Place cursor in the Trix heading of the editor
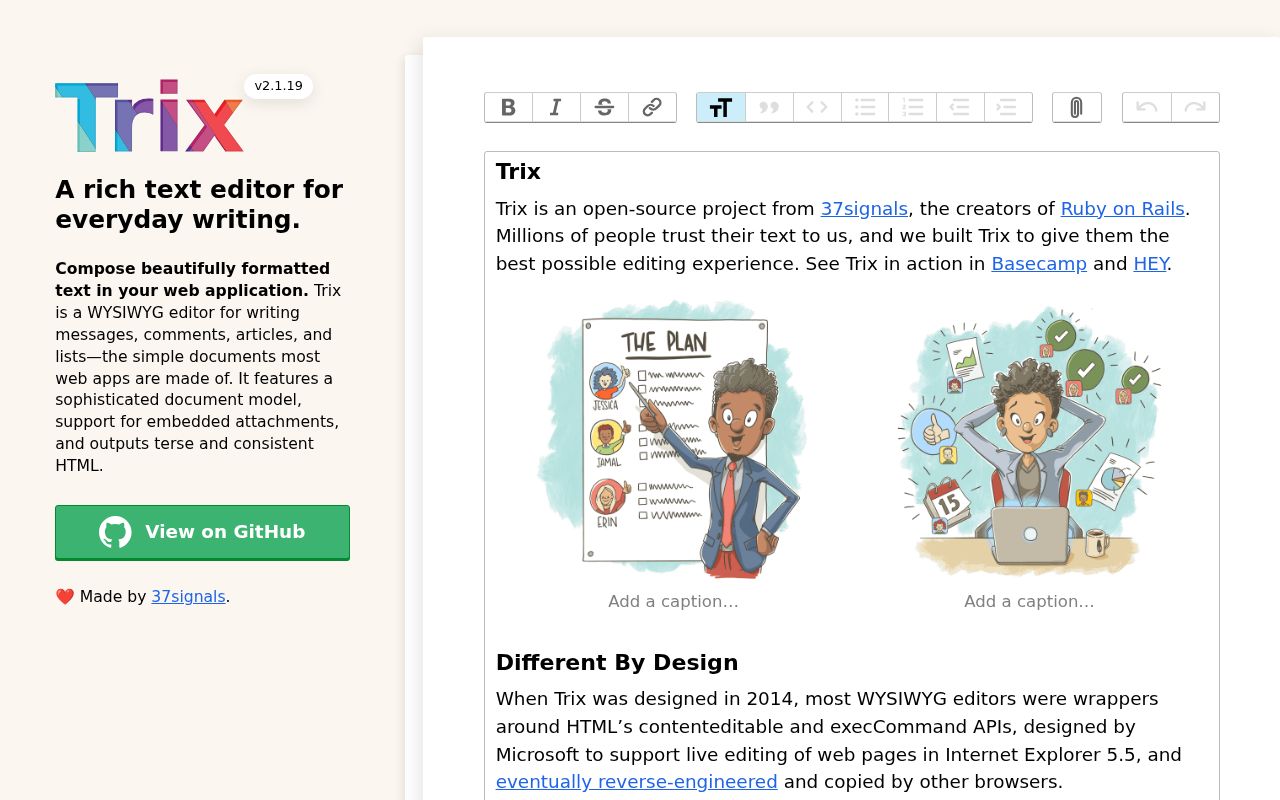Viewport: 1280px width, 800px height. tap(518, 171)
